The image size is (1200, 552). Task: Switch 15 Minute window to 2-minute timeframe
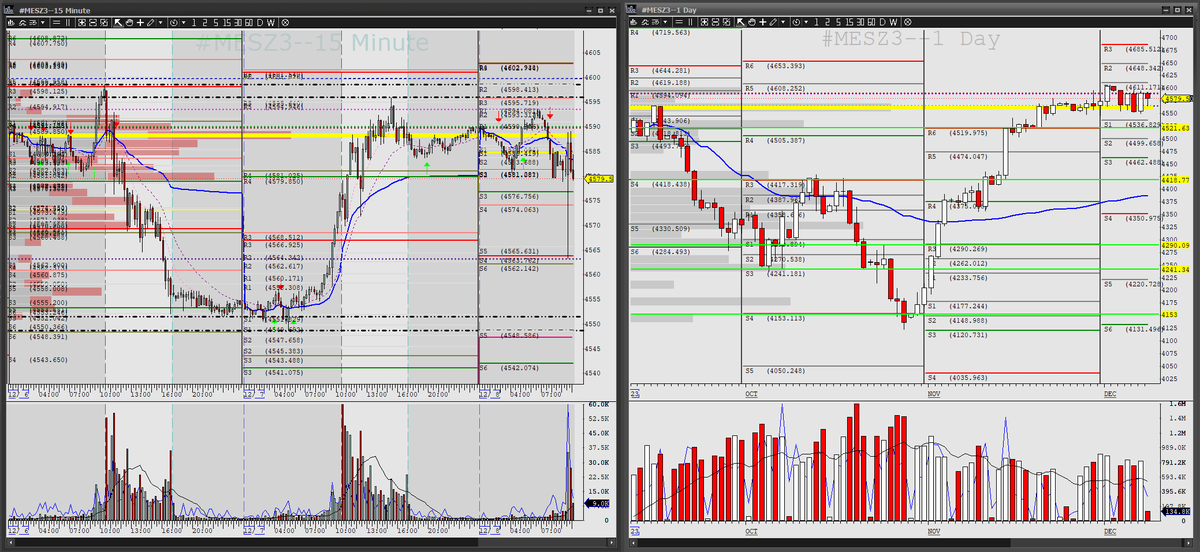pos(205,22)
